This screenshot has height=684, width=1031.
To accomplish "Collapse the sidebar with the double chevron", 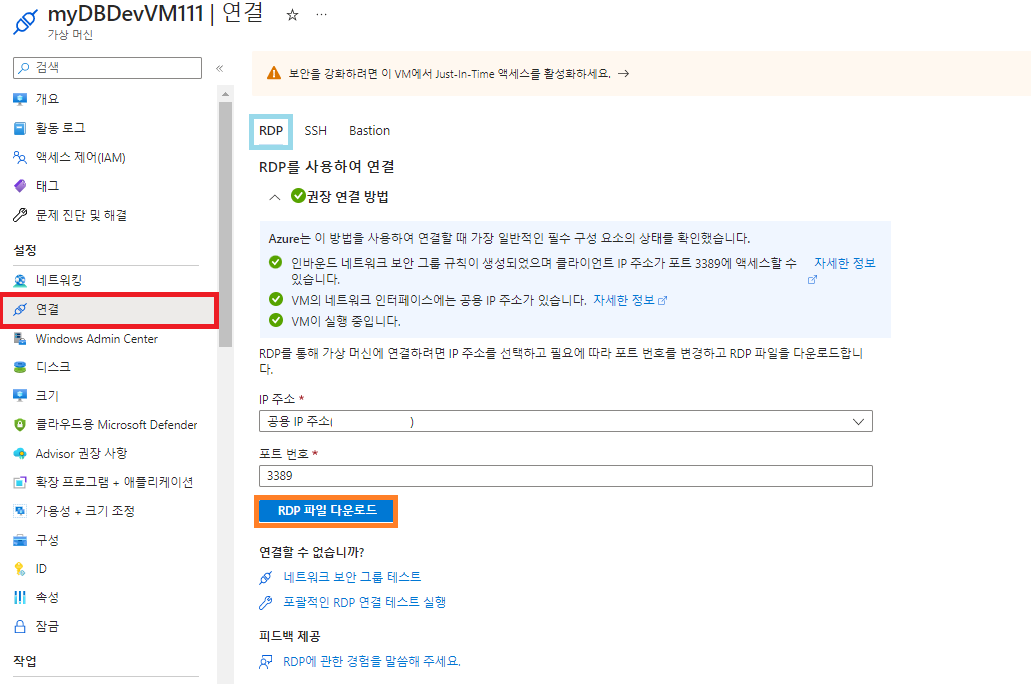I will point(220,68).
